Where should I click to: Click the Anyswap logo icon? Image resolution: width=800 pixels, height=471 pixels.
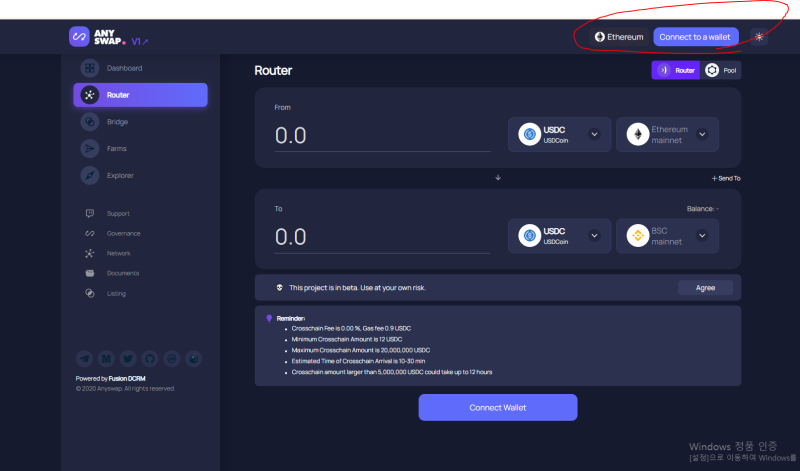tap(79, 37)
